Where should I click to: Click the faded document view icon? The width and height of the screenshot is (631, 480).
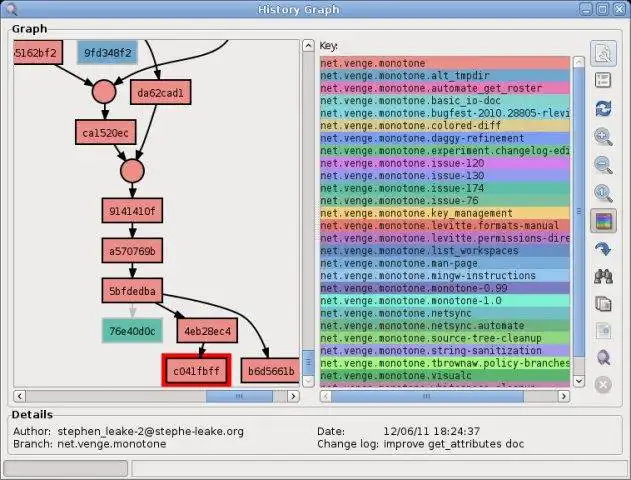tap(603, 331)
